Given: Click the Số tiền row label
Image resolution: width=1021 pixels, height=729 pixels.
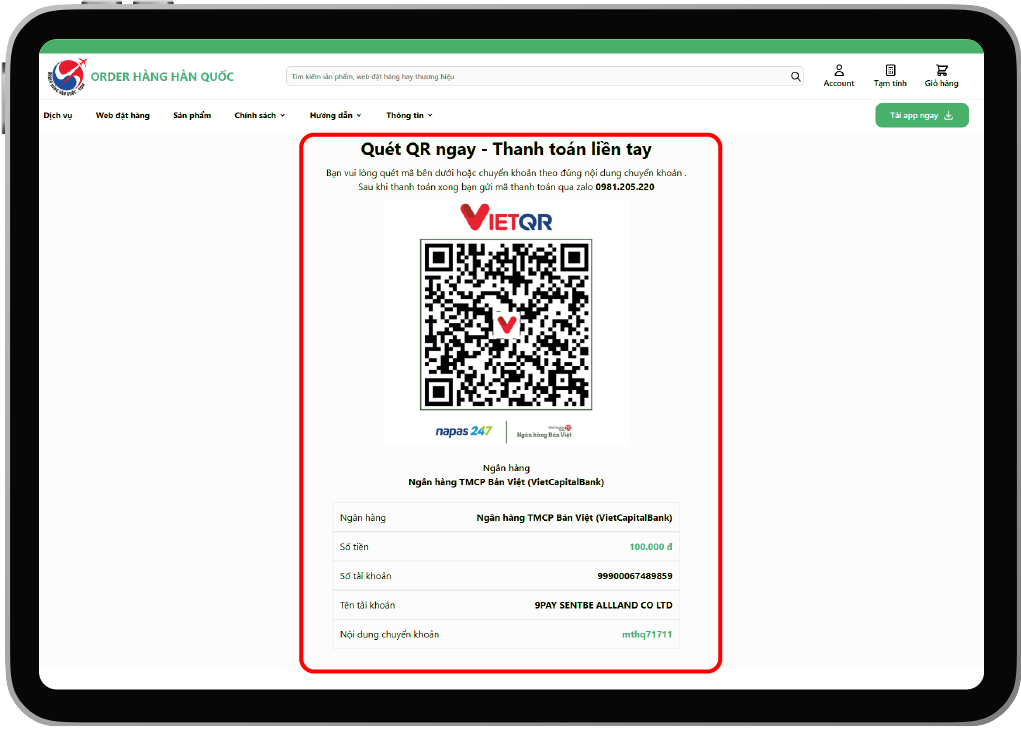Looking at the screenshot, I should pos(354,547).
